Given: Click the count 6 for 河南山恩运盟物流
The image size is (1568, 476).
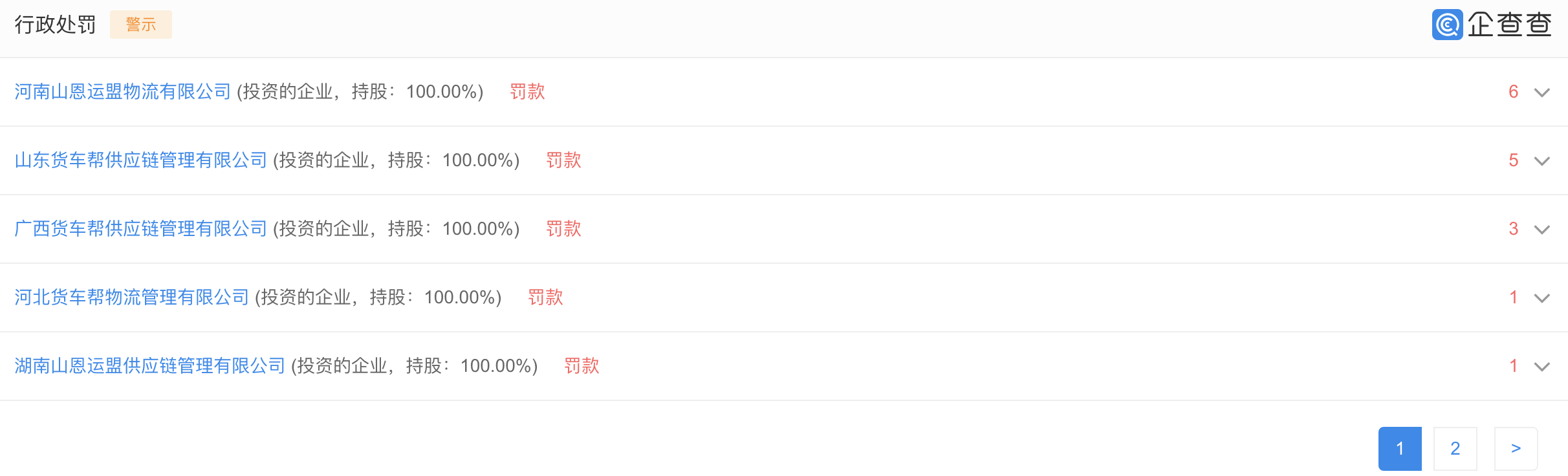Looking at the screenshot, I should [x=1514, y=92].
